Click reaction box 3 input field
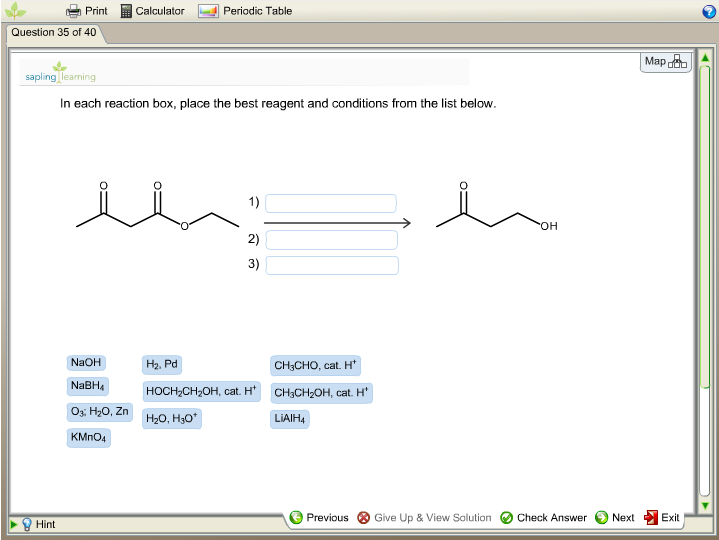Viewport: 719px width, 540px height. (332, 265)
